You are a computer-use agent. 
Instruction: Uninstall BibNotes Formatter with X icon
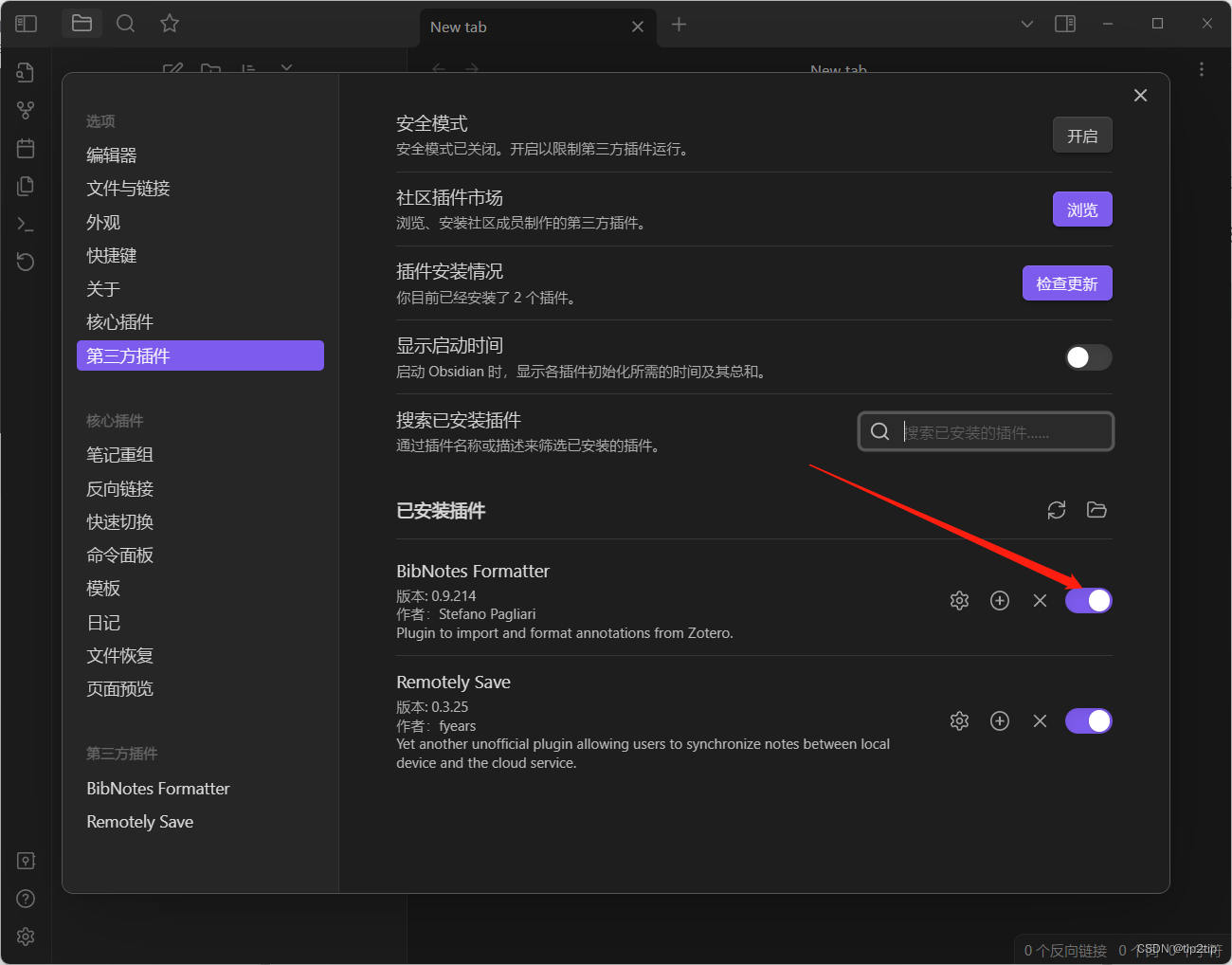pos(1040,601)
